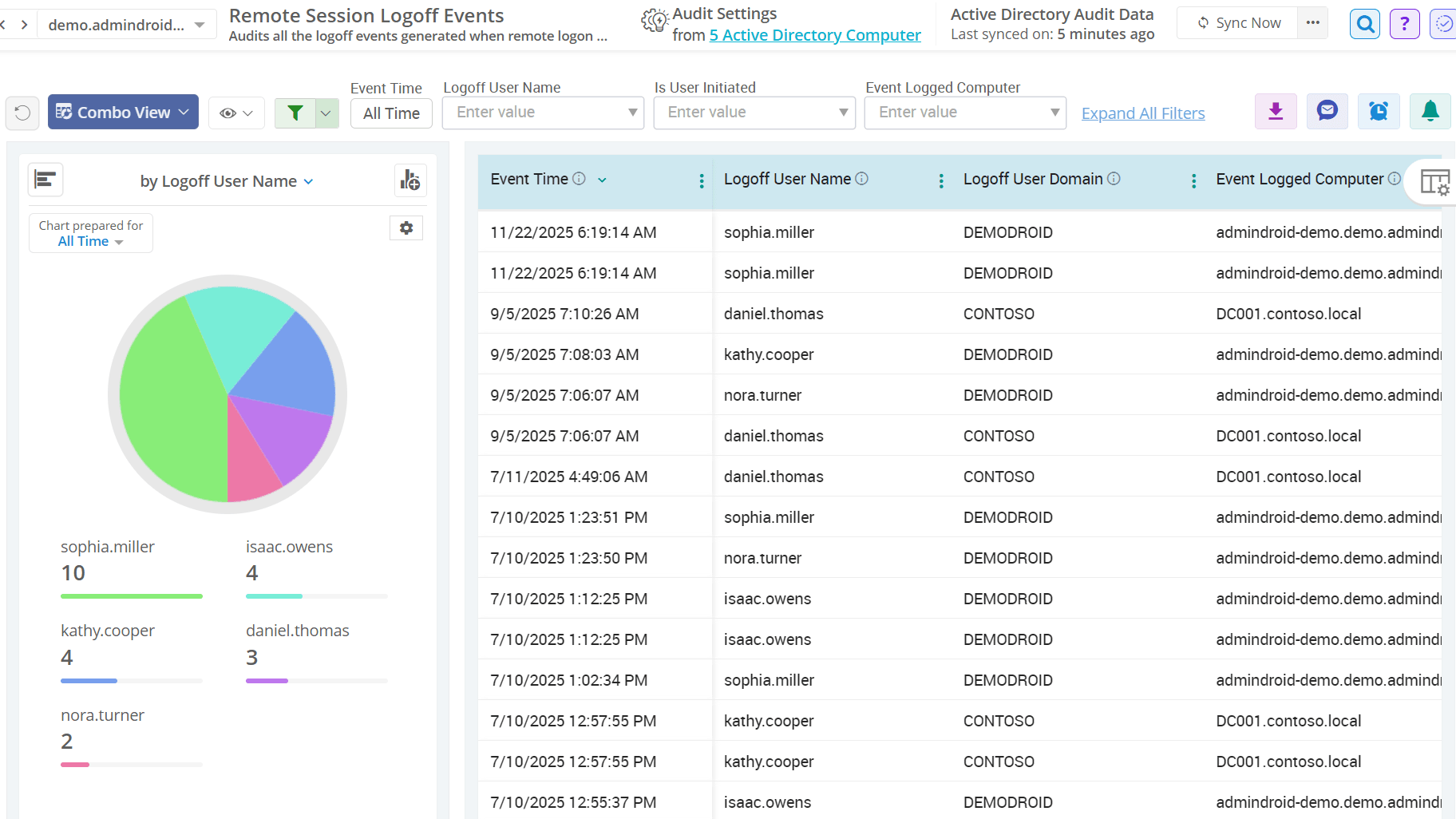The width and height of the screenshot is (1456, 819).
Task: Click the forward navigation arrow
Action: pos(25,25)
